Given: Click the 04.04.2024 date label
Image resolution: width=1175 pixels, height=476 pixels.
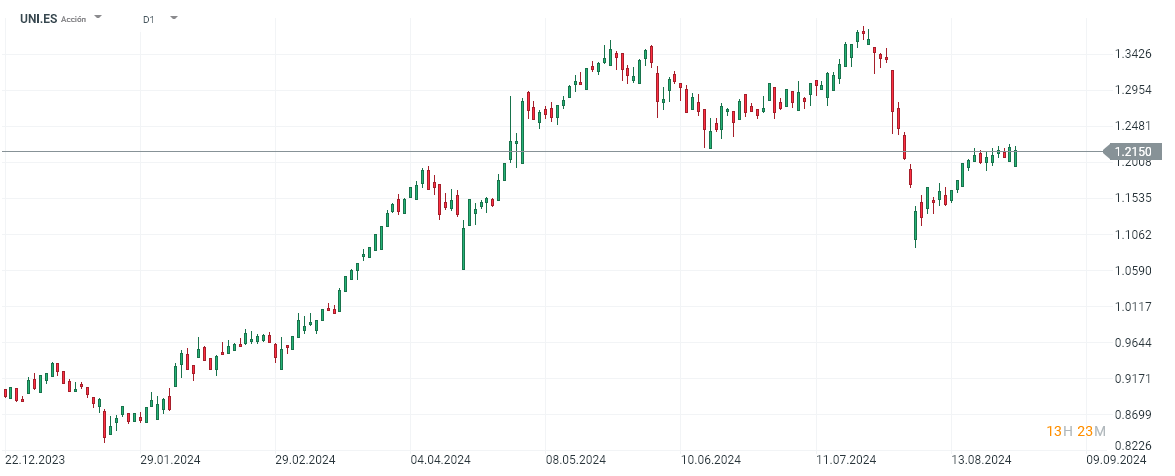Looking at the screenshot, I should [440, 460].
